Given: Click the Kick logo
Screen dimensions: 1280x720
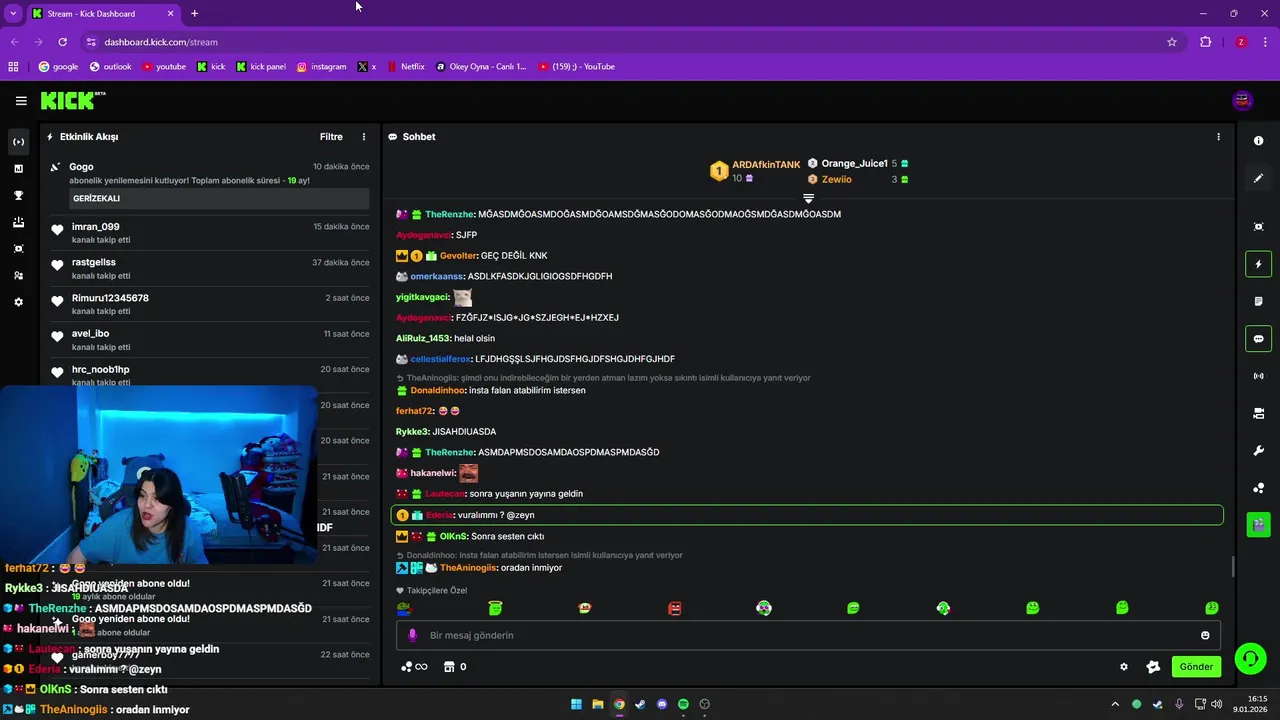Looking at the screenshot, I should [x=72, y=100].
